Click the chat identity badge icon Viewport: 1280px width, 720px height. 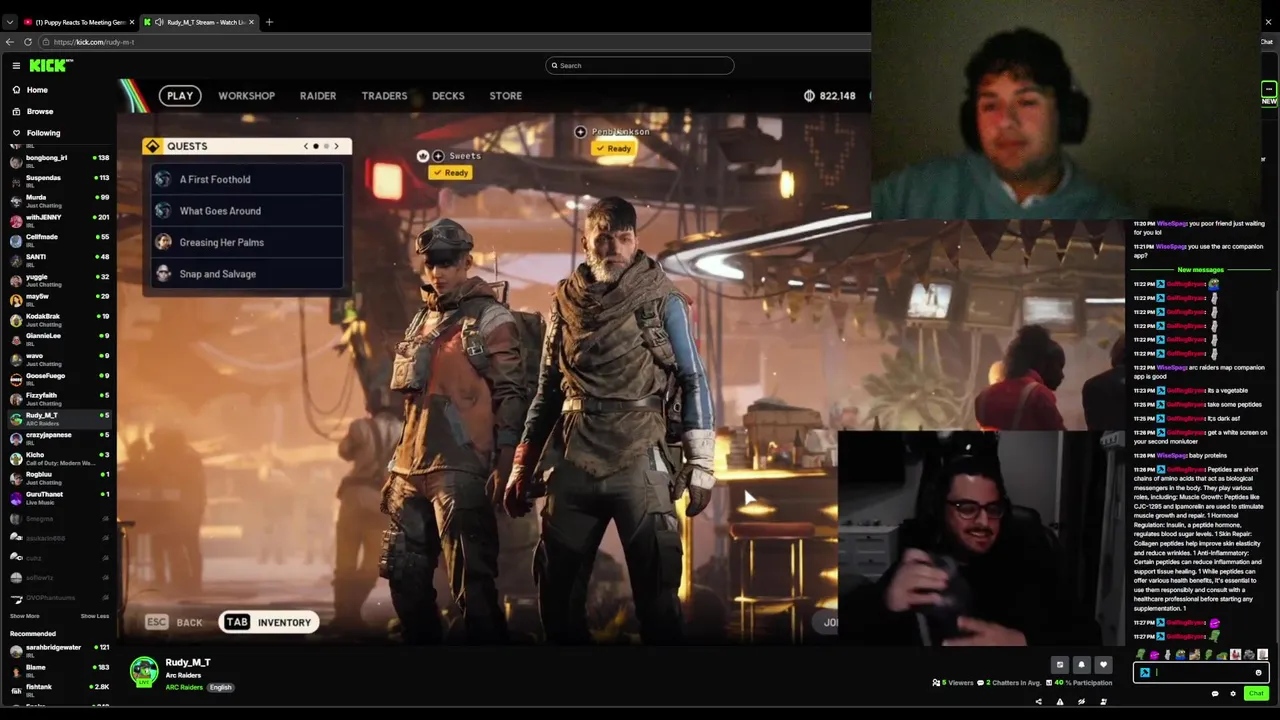[1145, 673]
